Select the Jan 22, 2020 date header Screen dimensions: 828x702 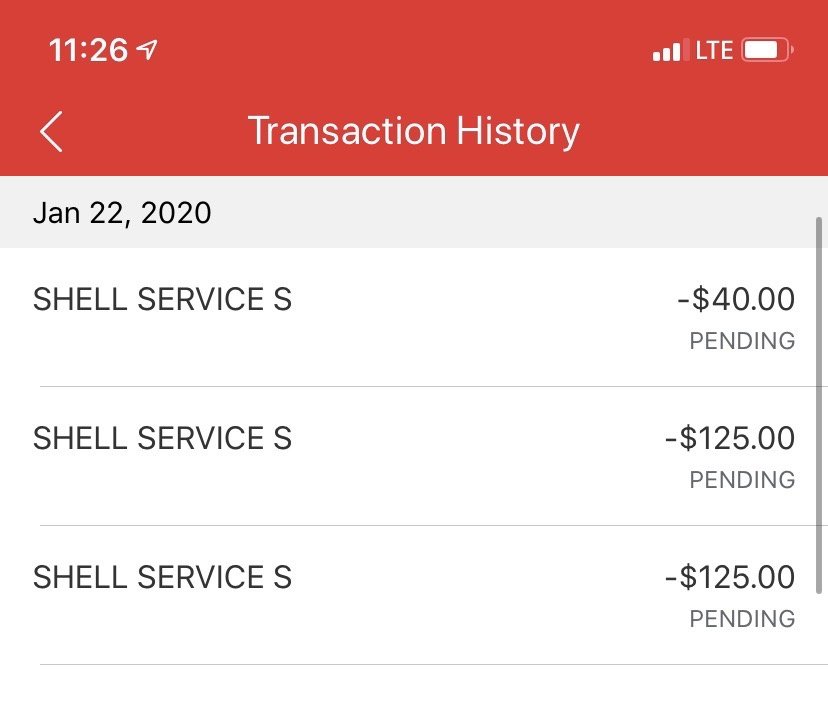(122, 213)
